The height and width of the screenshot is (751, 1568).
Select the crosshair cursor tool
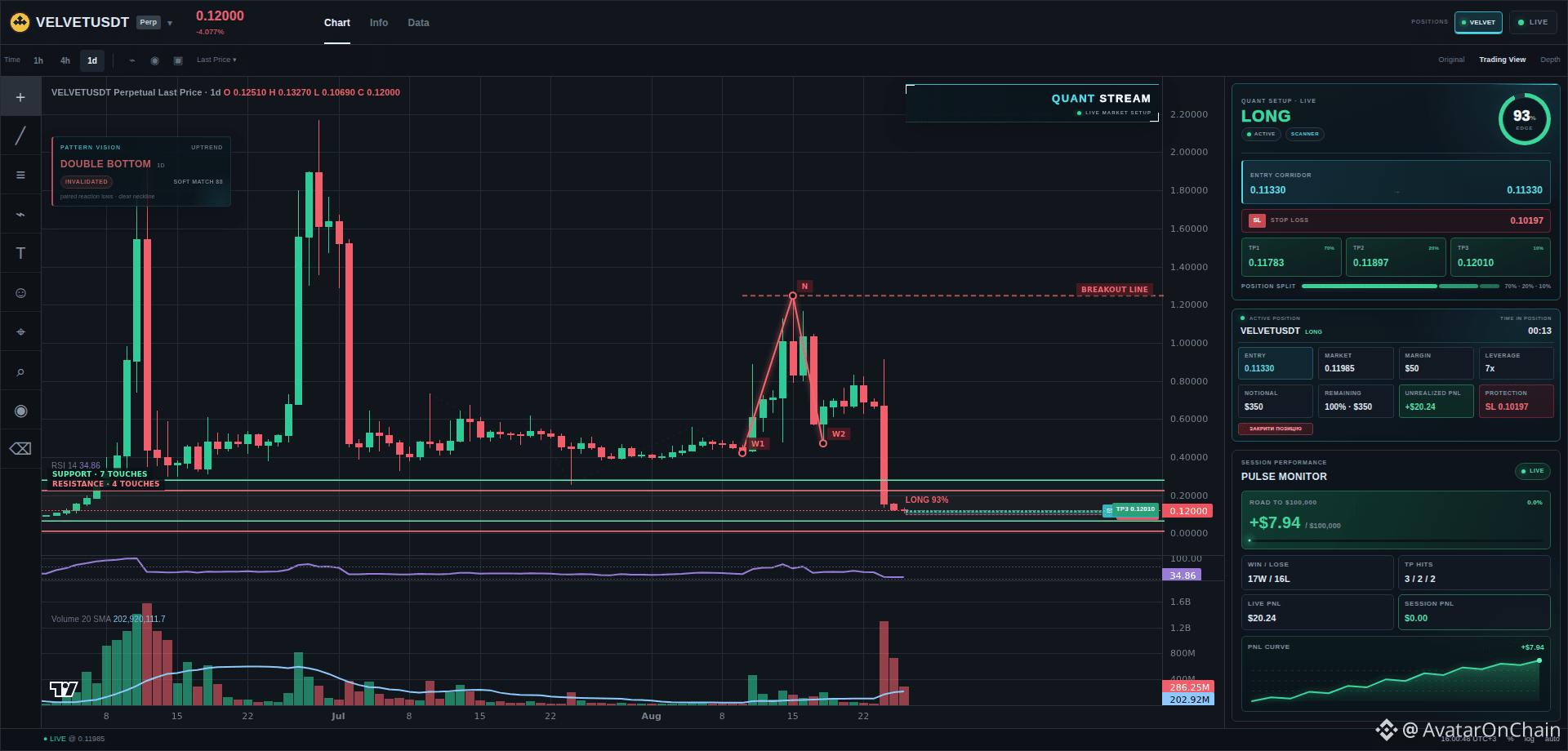click(20, 97)
